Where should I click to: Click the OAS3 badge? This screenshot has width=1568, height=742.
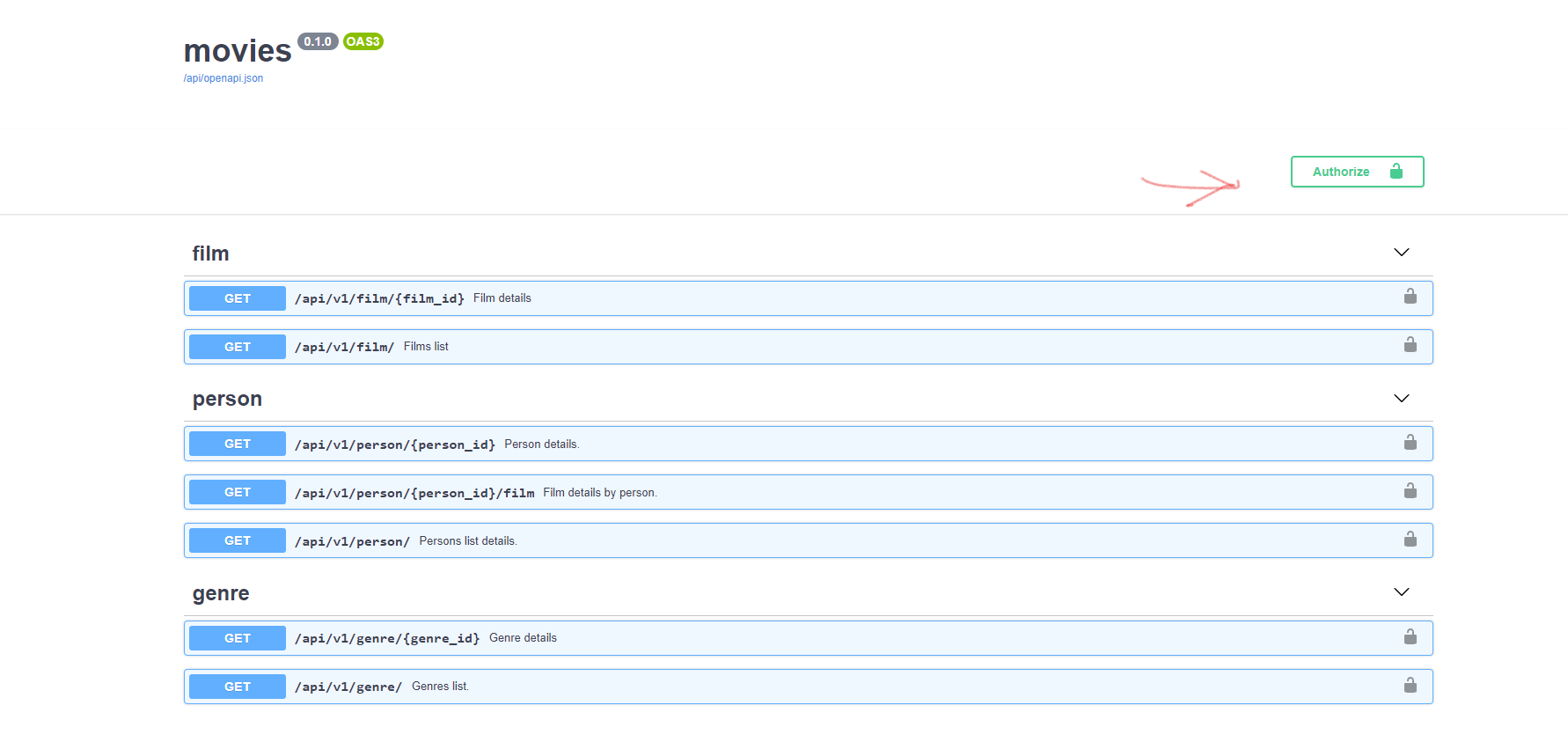363,41
